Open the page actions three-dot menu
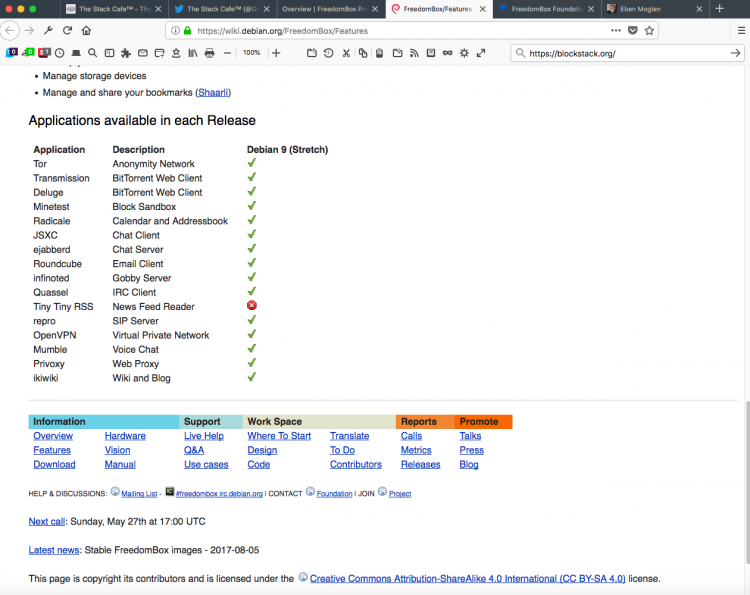 616,31
